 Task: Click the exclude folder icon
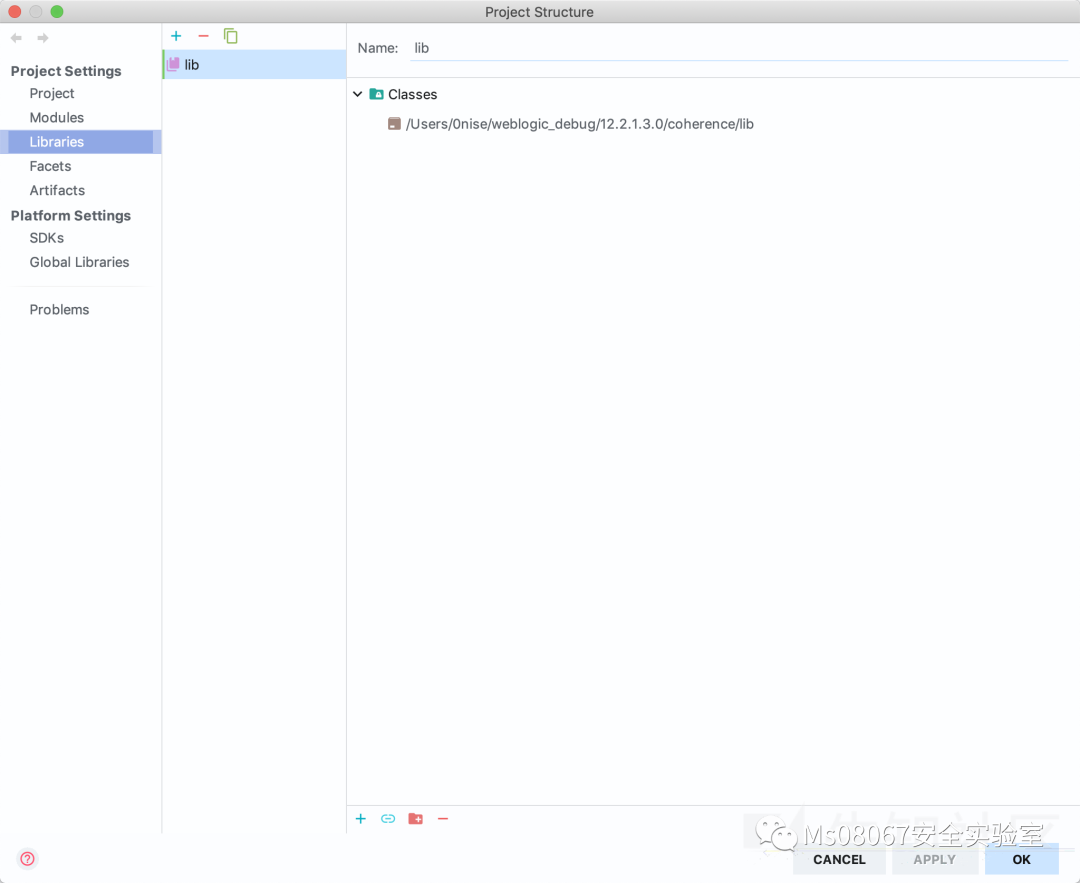coord(415,818)
